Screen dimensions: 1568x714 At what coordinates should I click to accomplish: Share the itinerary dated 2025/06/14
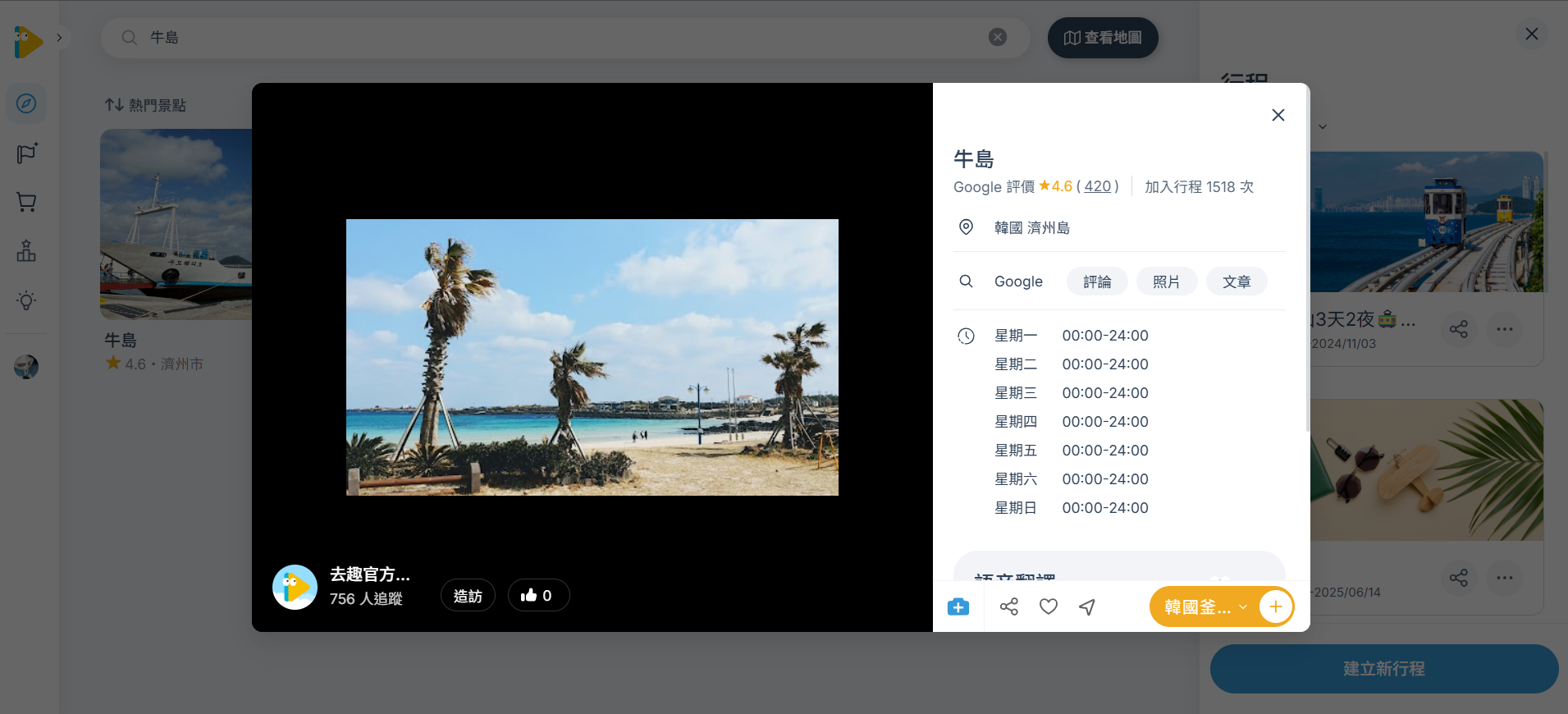coord(1459,578)
